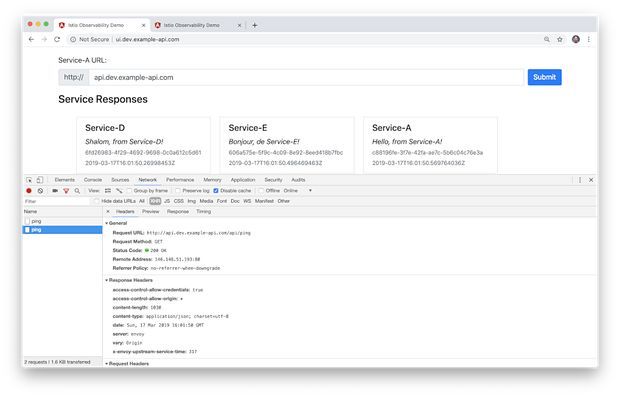This screenshot has width=620, height=397.
Task: Check the Offline checkbox
Action: (261, 191)
